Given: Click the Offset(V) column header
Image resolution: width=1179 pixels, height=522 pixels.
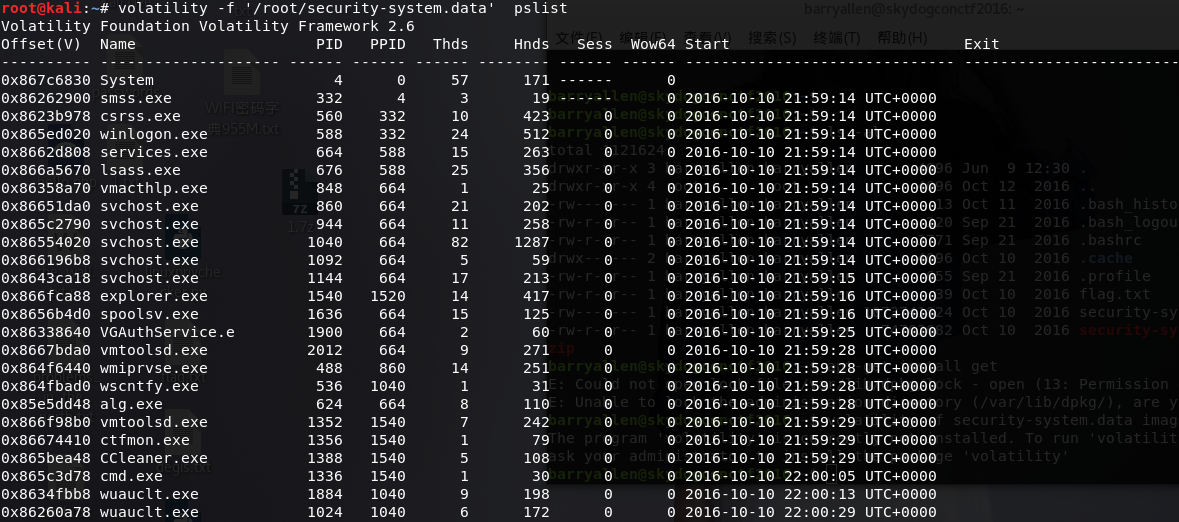Looking at the screenshot, I should pyautogui.click(x=41, y=44).
